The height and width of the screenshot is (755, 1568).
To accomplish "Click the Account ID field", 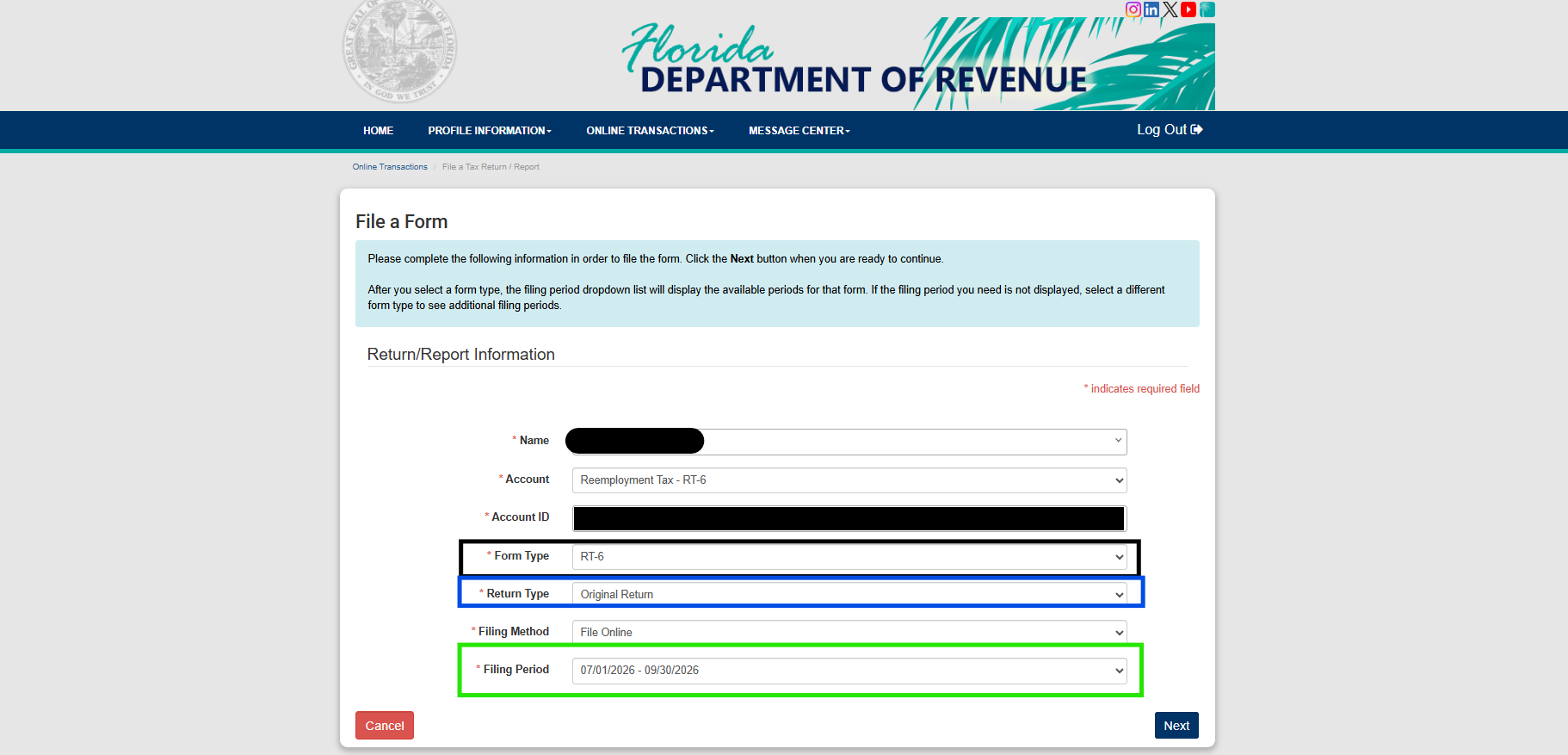I will pos(849,518).
